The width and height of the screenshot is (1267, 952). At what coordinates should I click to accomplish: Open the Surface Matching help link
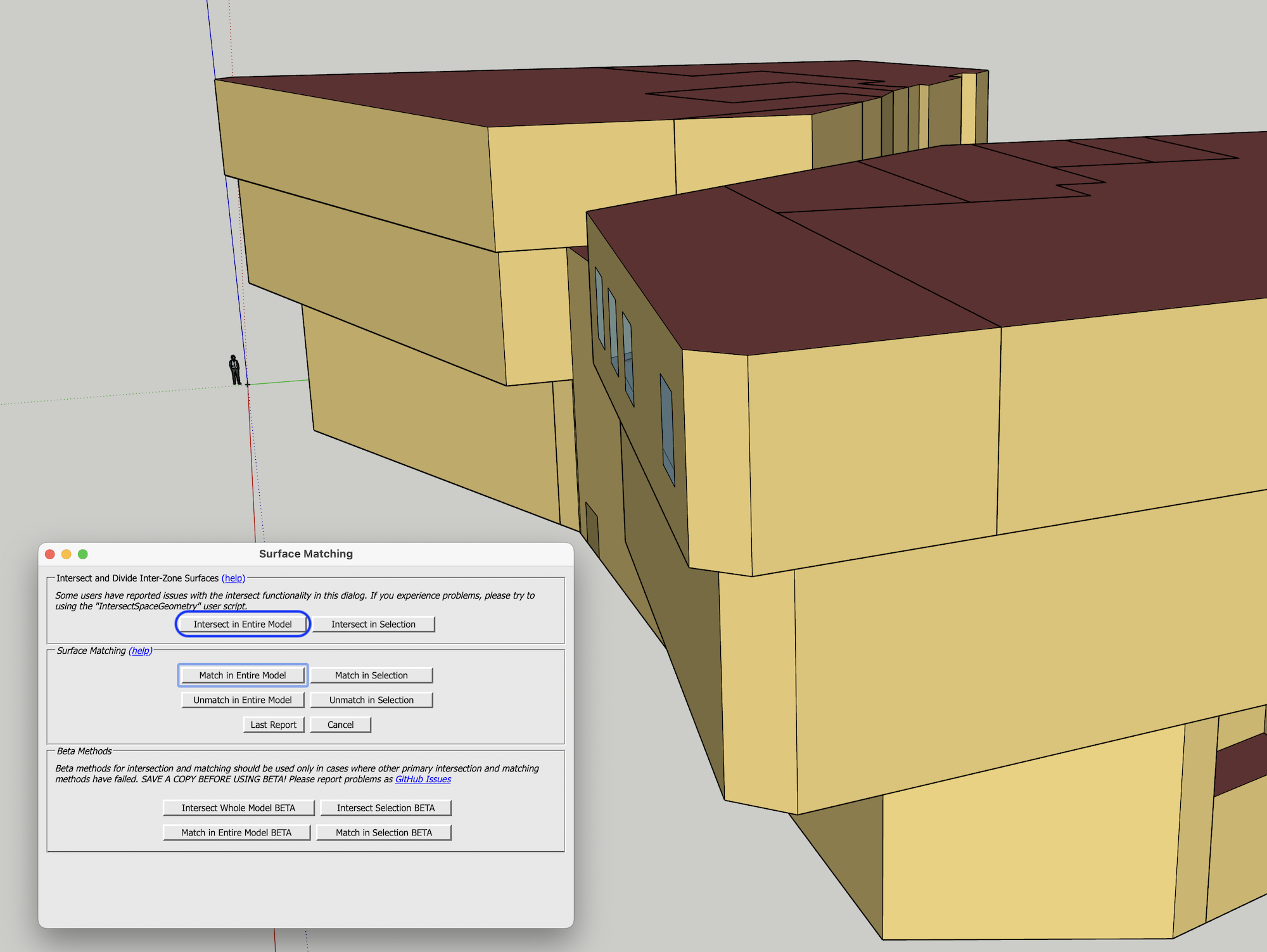coord(140,651)
